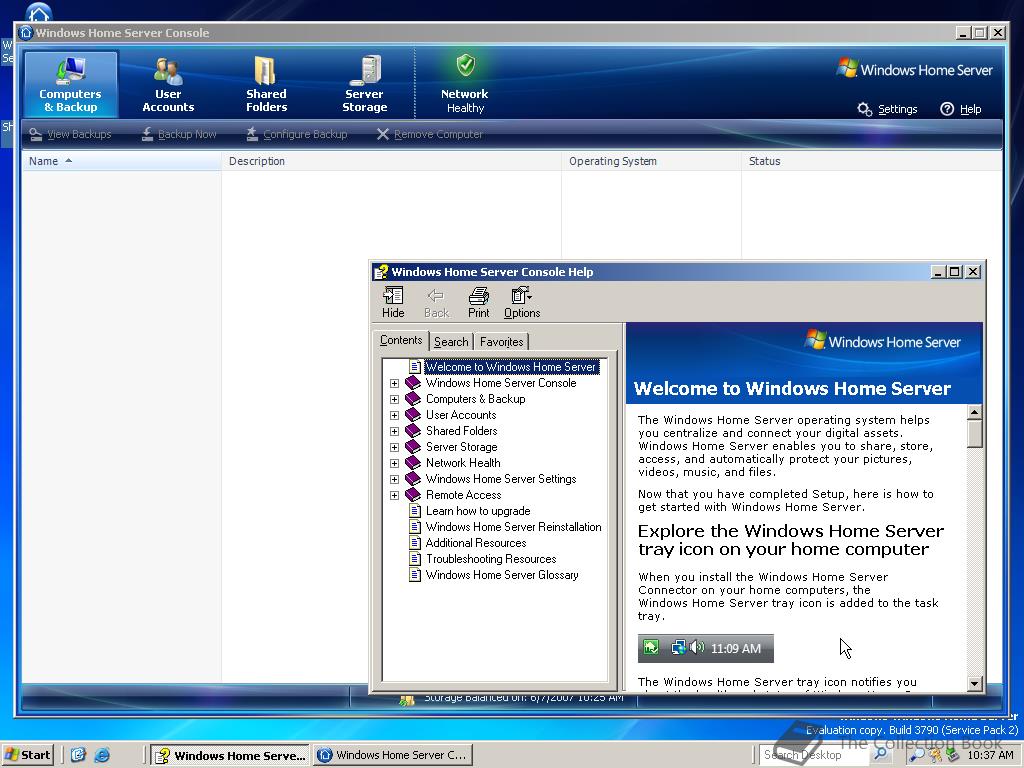Switch to the Search tab in Help

click(451, 342)
